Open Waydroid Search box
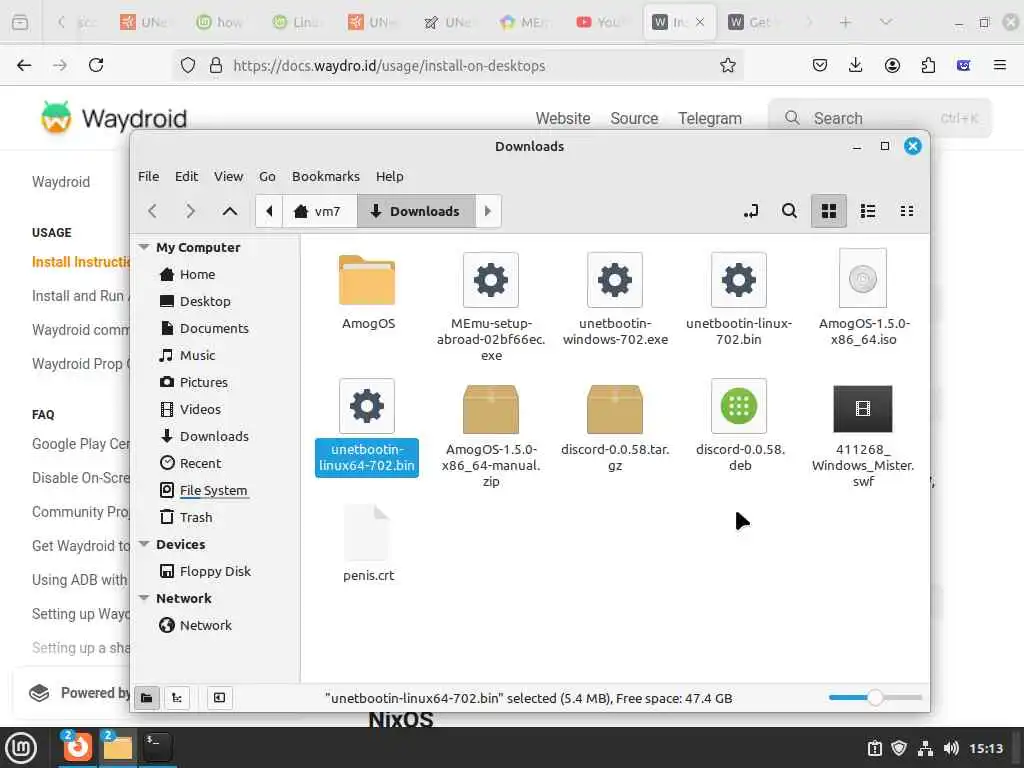Viewport: 1024px width, 768px height. pyautogui.click(x=880, y=118)
